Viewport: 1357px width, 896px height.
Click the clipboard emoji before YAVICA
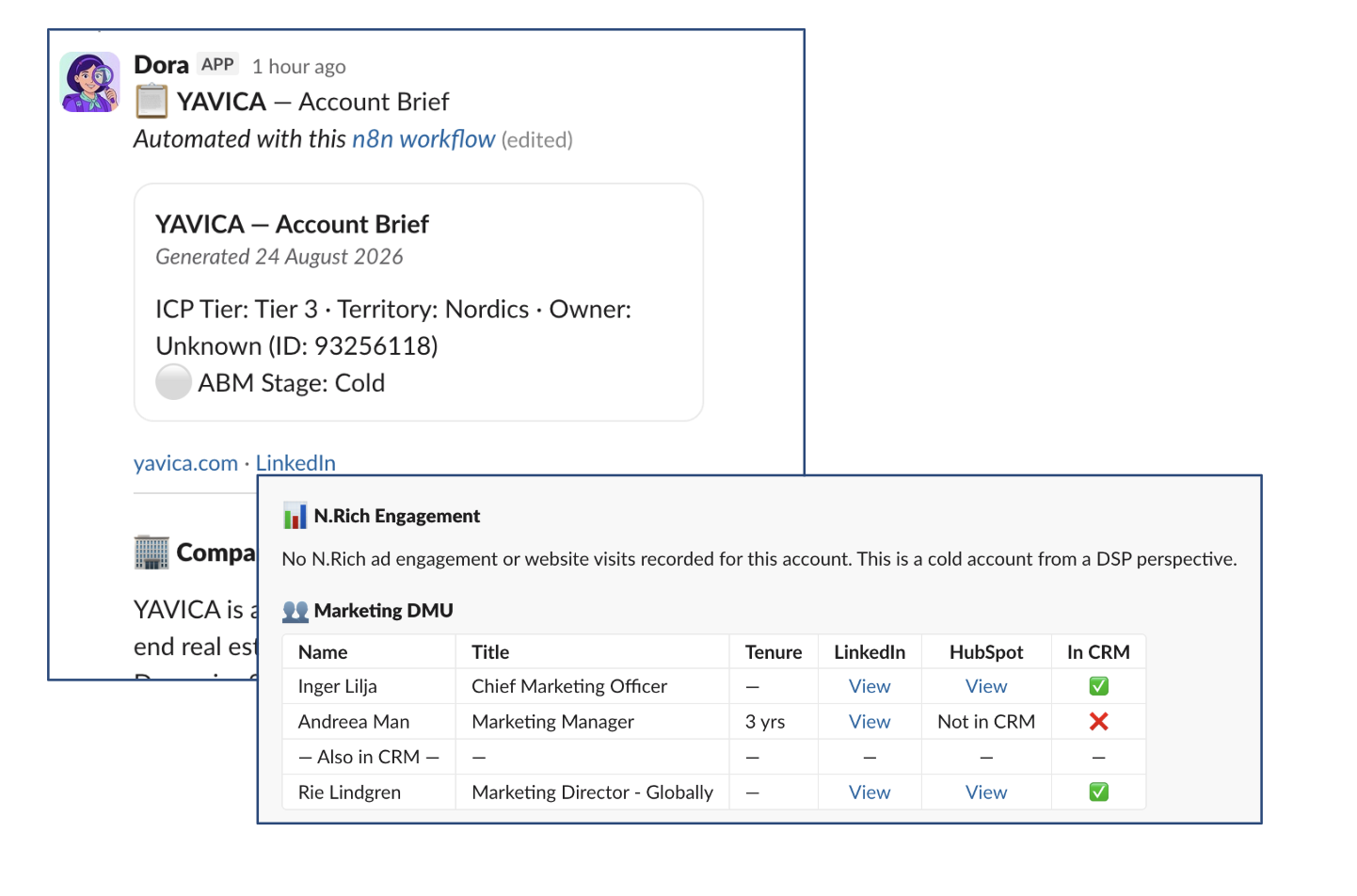pos(152,102)
